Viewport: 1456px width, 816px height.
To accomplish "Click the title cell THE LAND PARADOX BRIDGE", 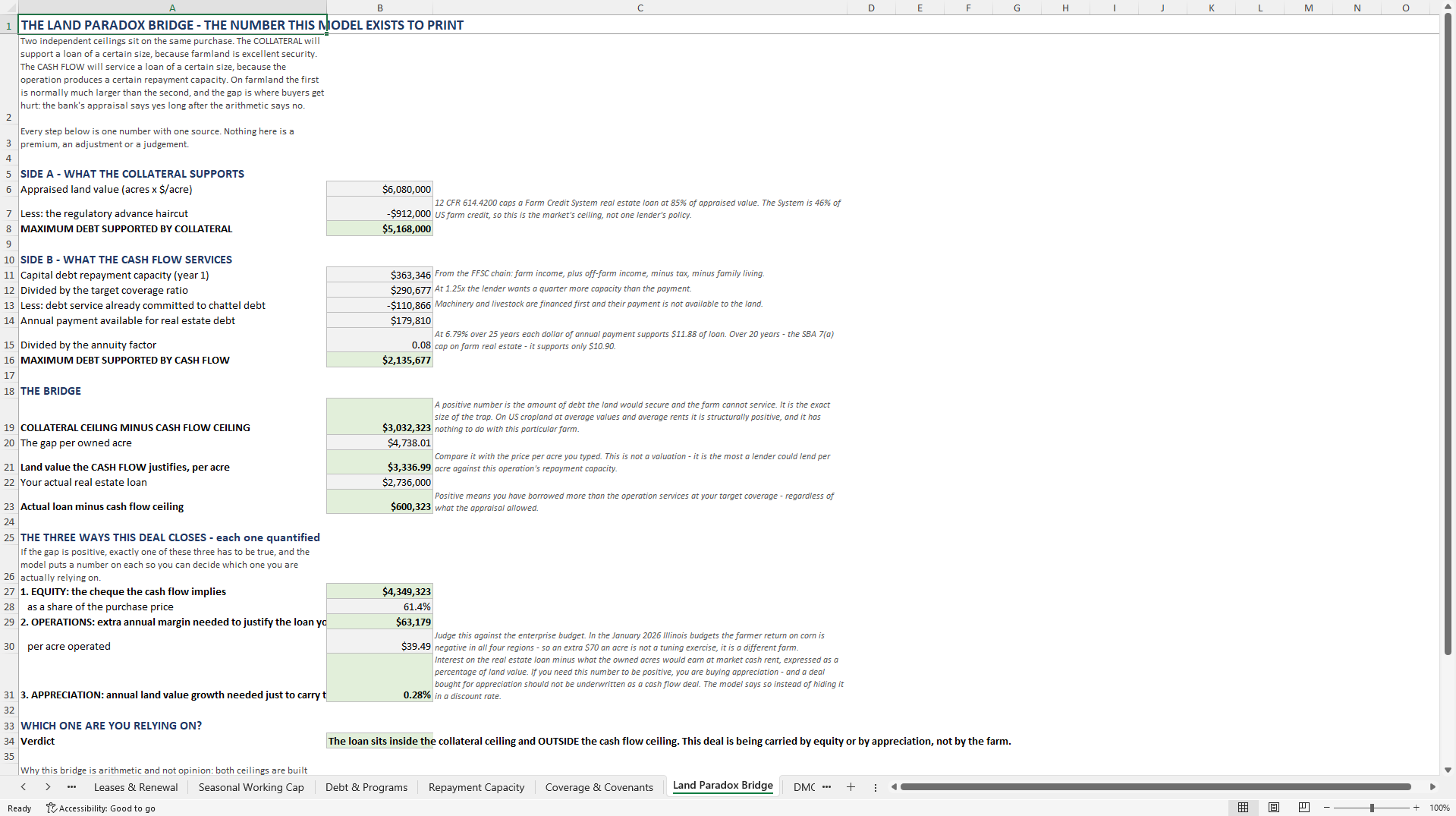I will 172,24.
